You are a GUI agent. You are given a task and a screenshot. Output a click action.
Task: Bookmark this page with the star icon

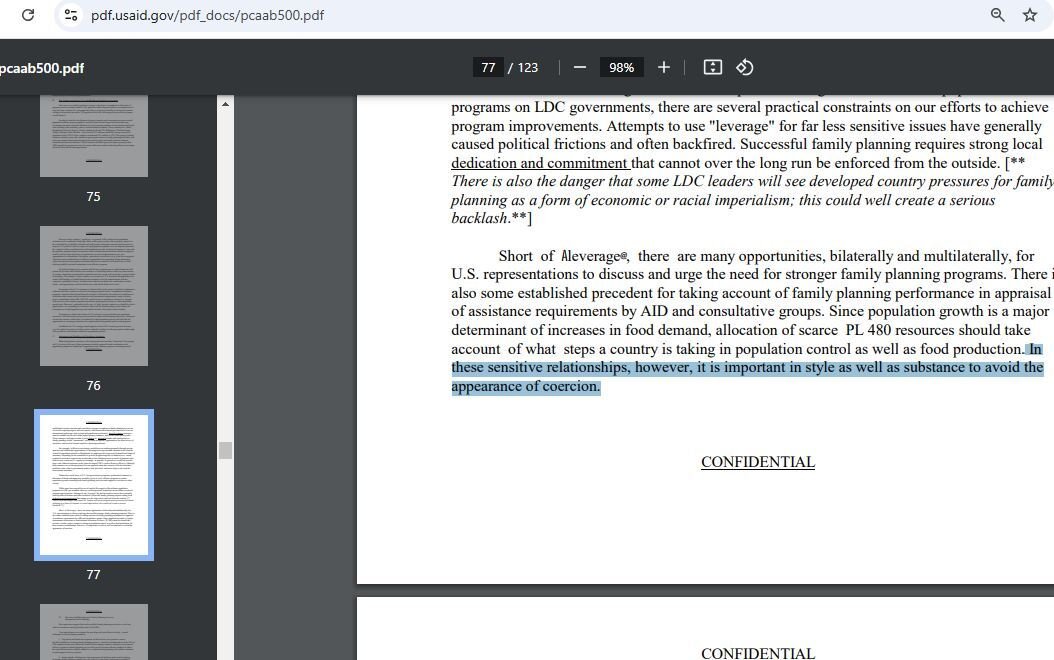coord(1030,15)
